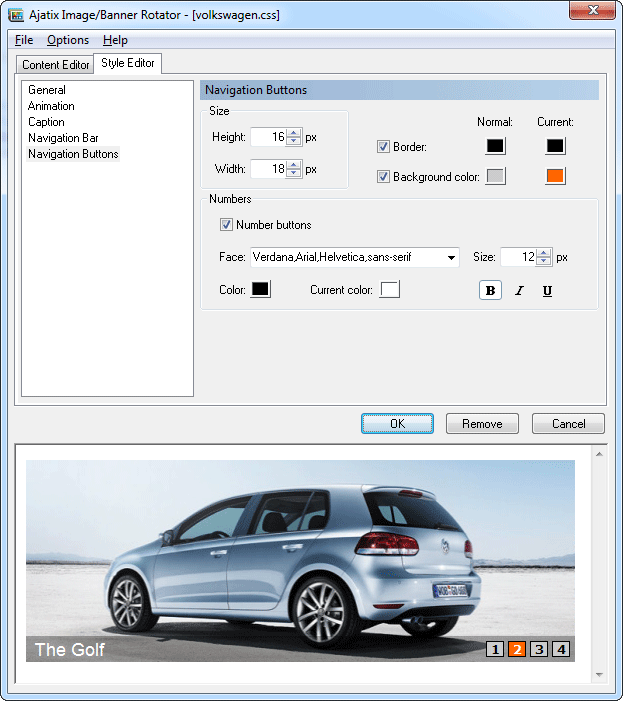The height and width of the screenshot is (701, 623).
Task: Toggle bold font style button
Action: point(490,291)
